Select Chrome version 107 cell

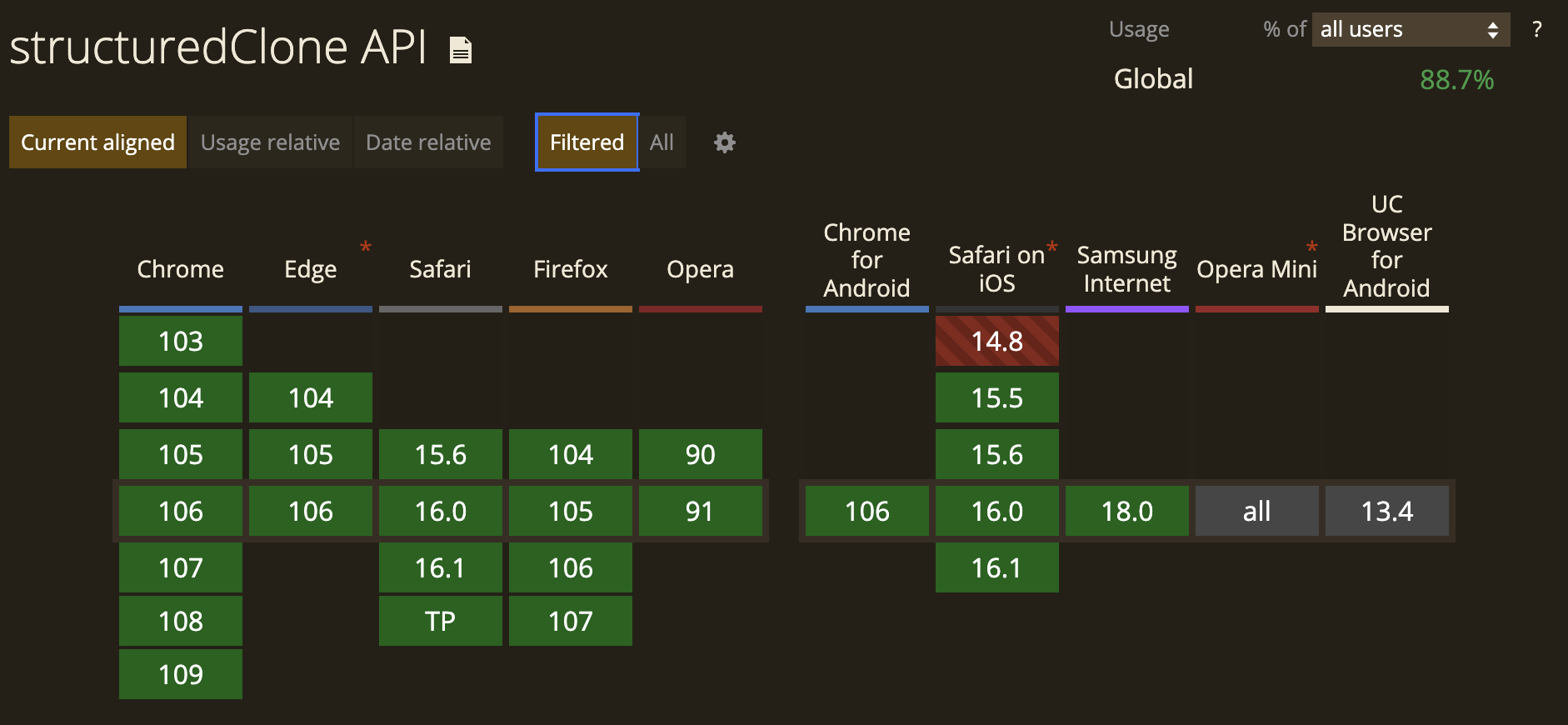tap(181, 567)
